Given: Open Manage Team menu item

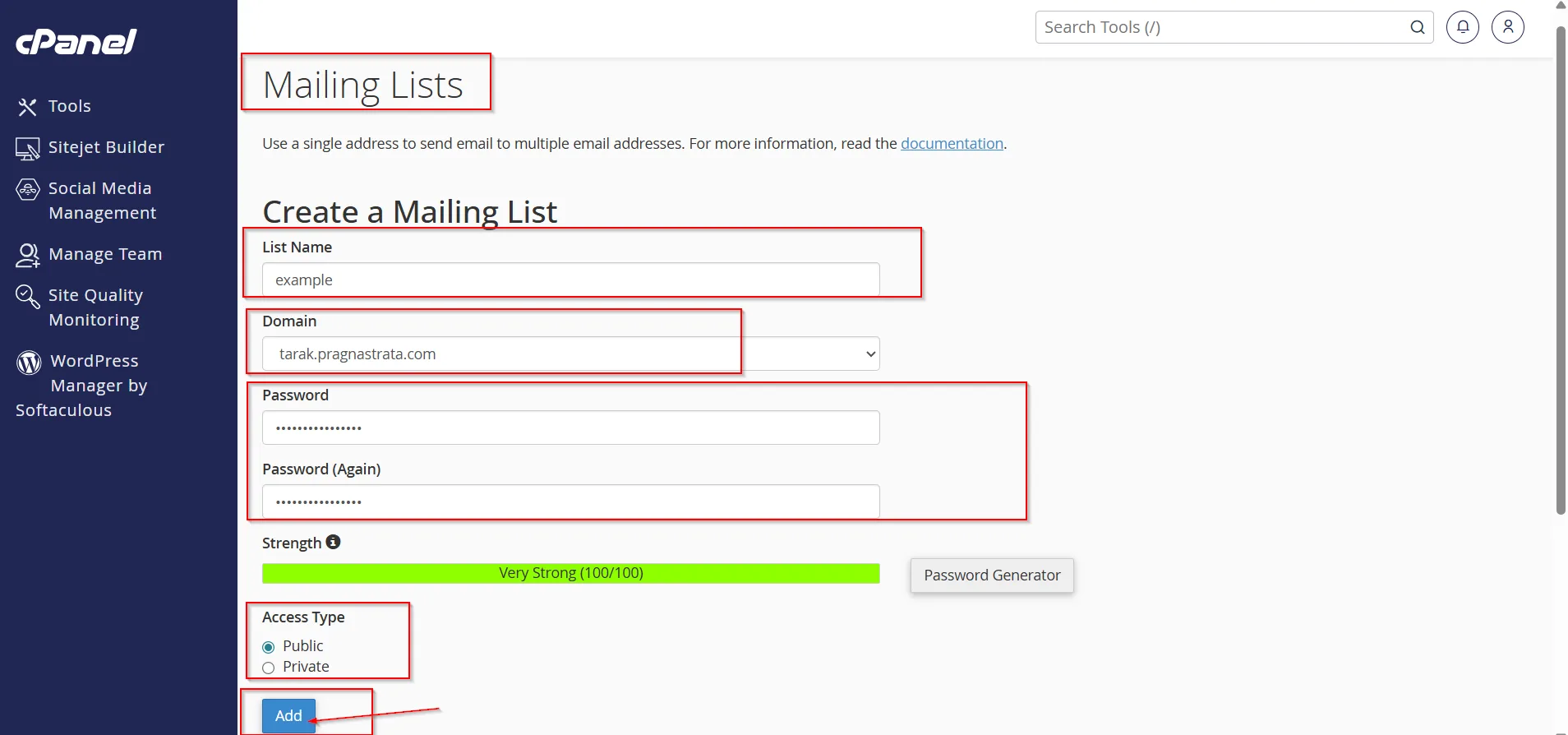Looking at the screenshot, I should pos(105,254).
